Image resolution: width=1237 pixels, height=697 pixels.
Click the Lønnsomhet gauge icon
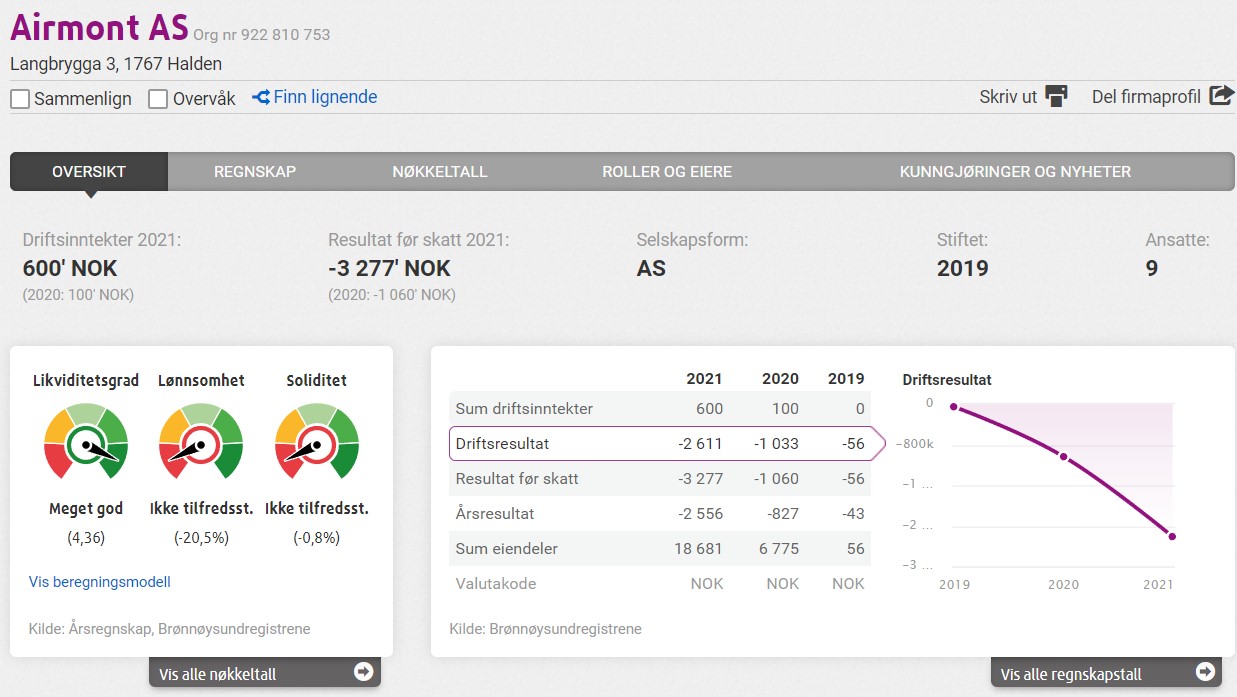[x=201, y=442]
